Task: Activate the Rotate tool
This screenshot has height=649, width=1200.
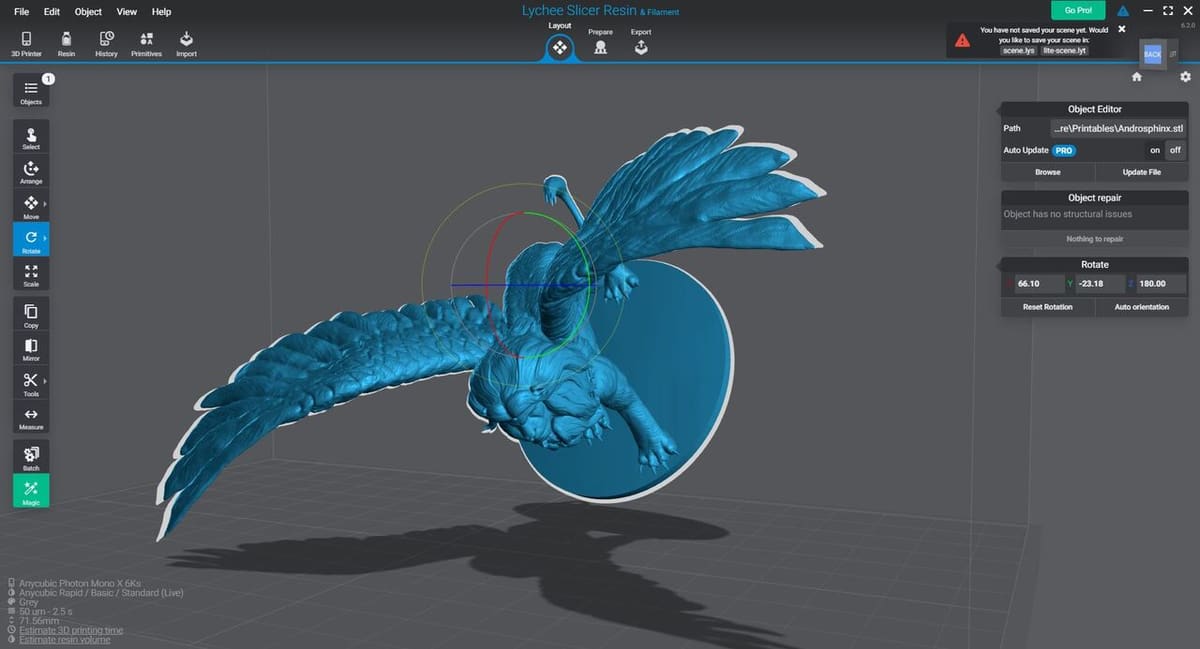Action: point(31,241)
